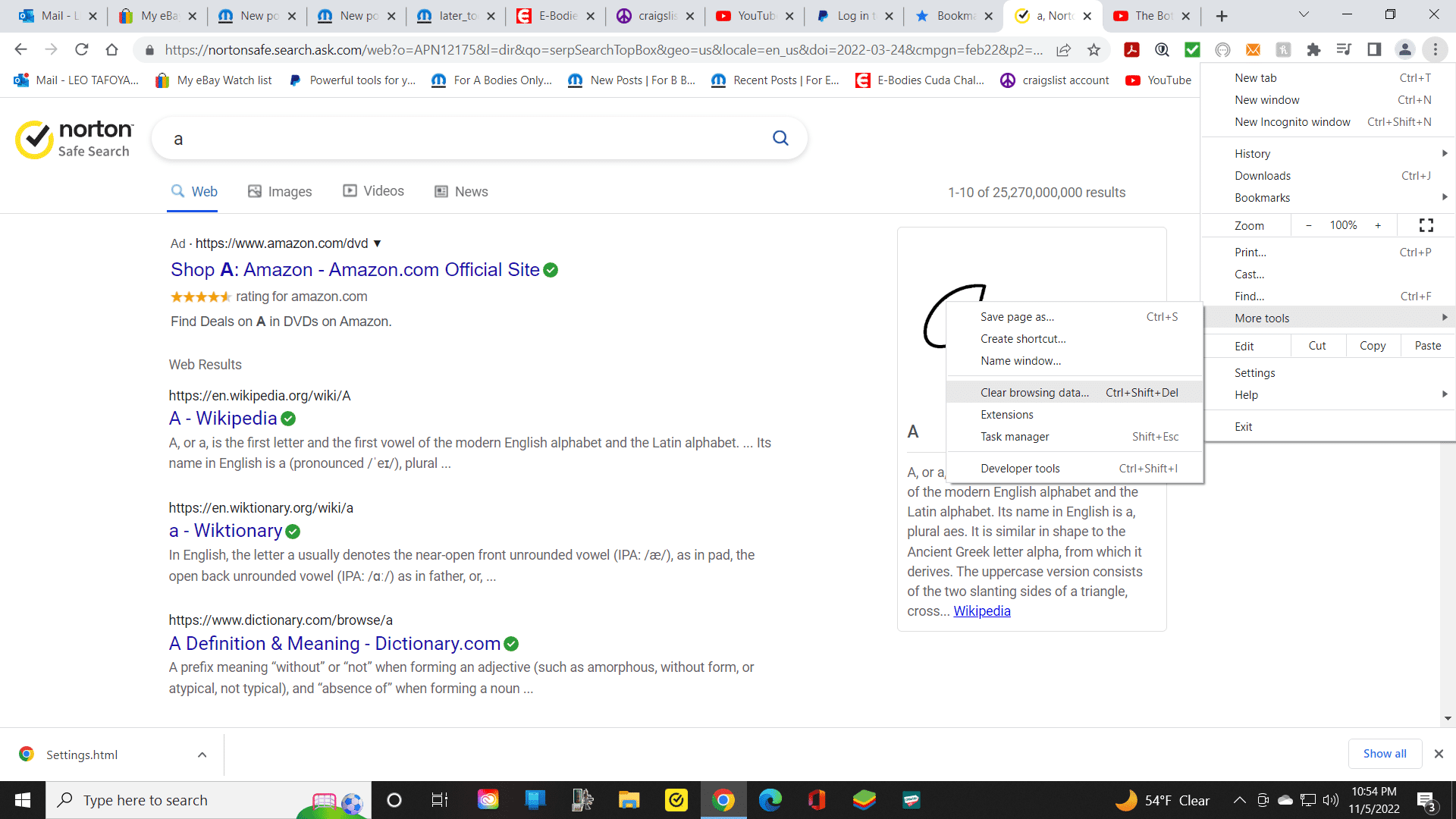
Task: Click the reload page icon
Action: coord(82,50)
